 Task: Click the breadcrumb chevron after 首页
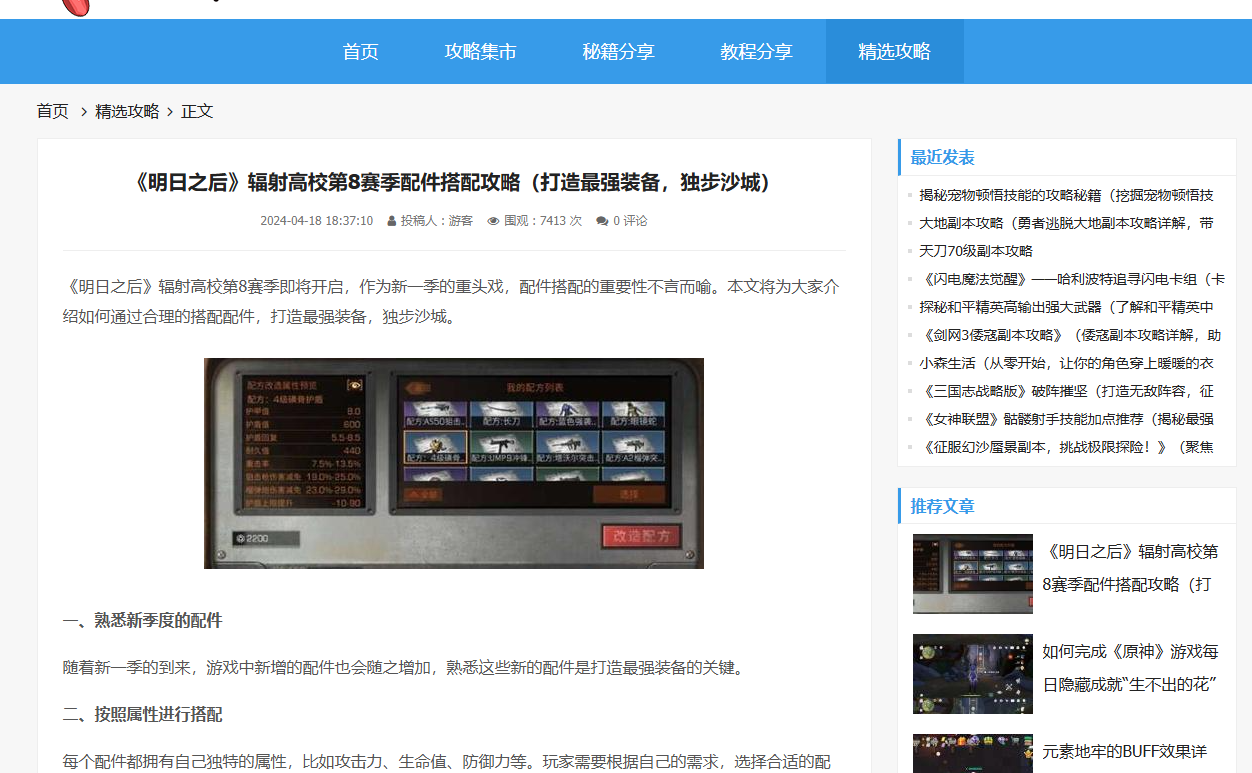click(84, 112)
